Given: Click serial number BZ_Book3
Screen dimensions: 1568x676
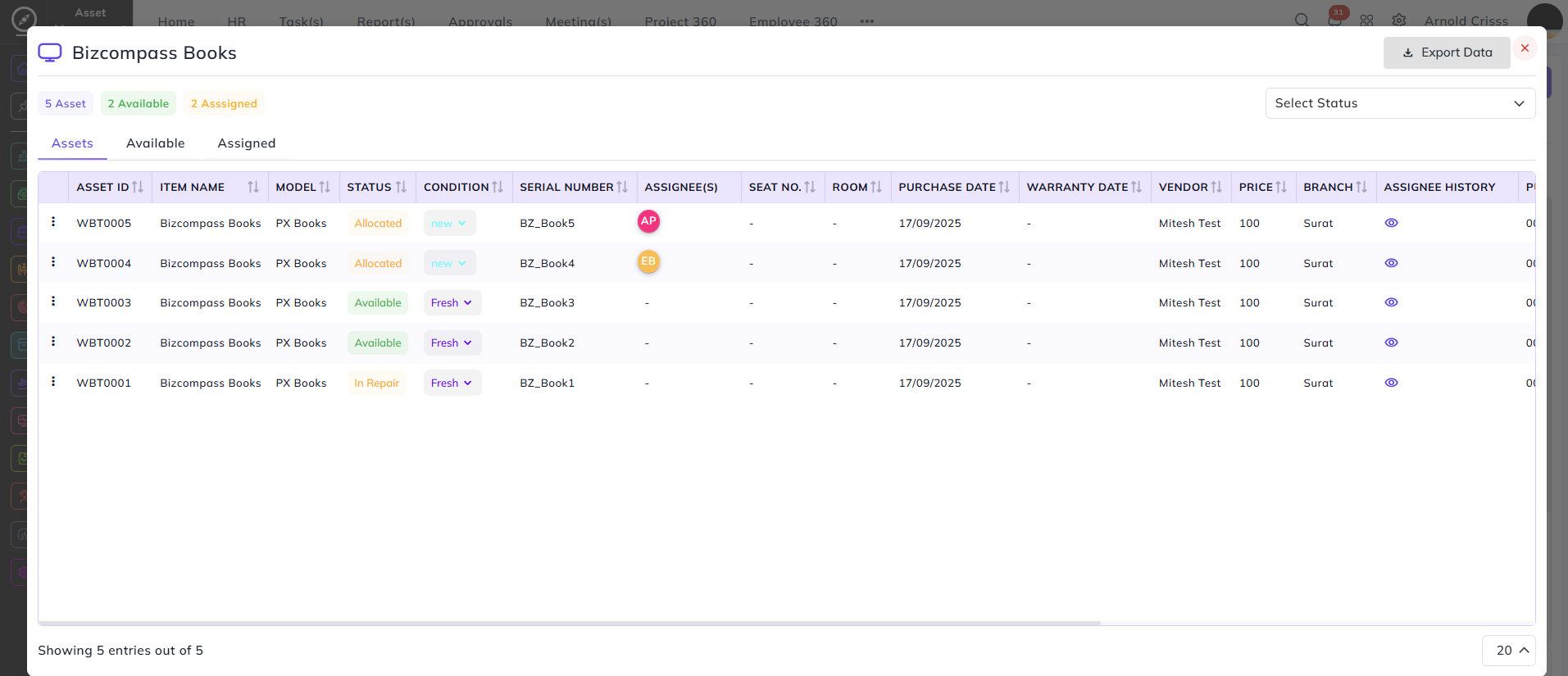Looking at the screenshot, I should (x=548, y=302).
